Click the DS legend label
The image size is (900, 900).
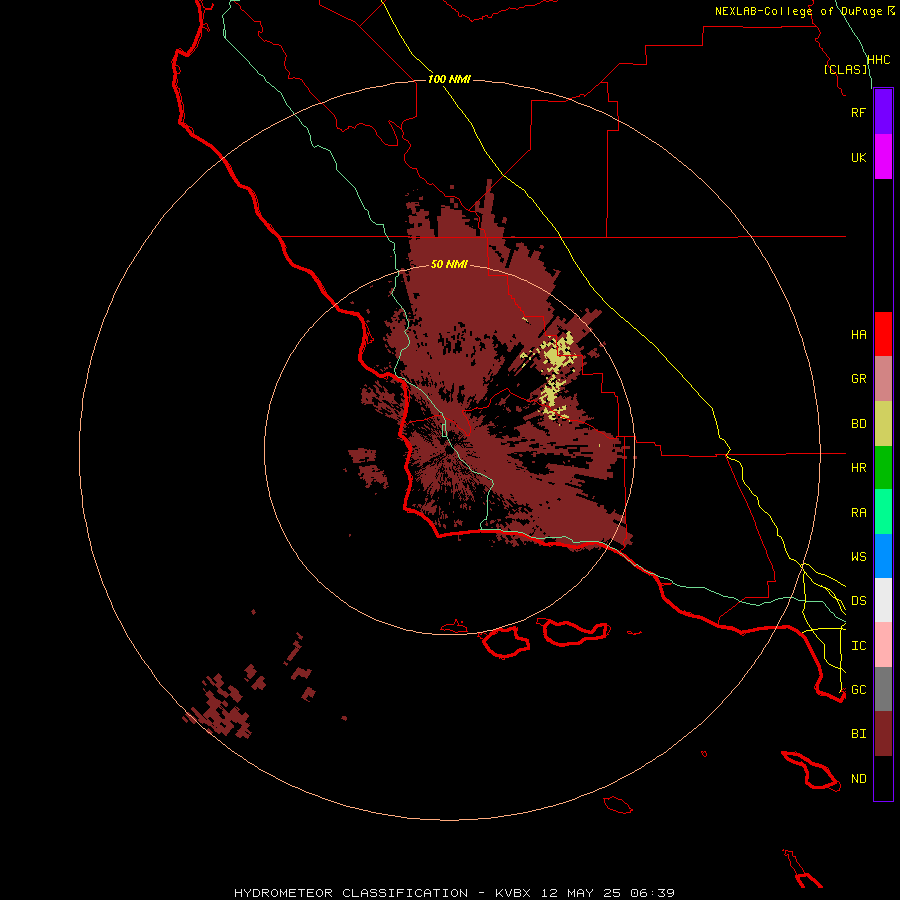858,601
